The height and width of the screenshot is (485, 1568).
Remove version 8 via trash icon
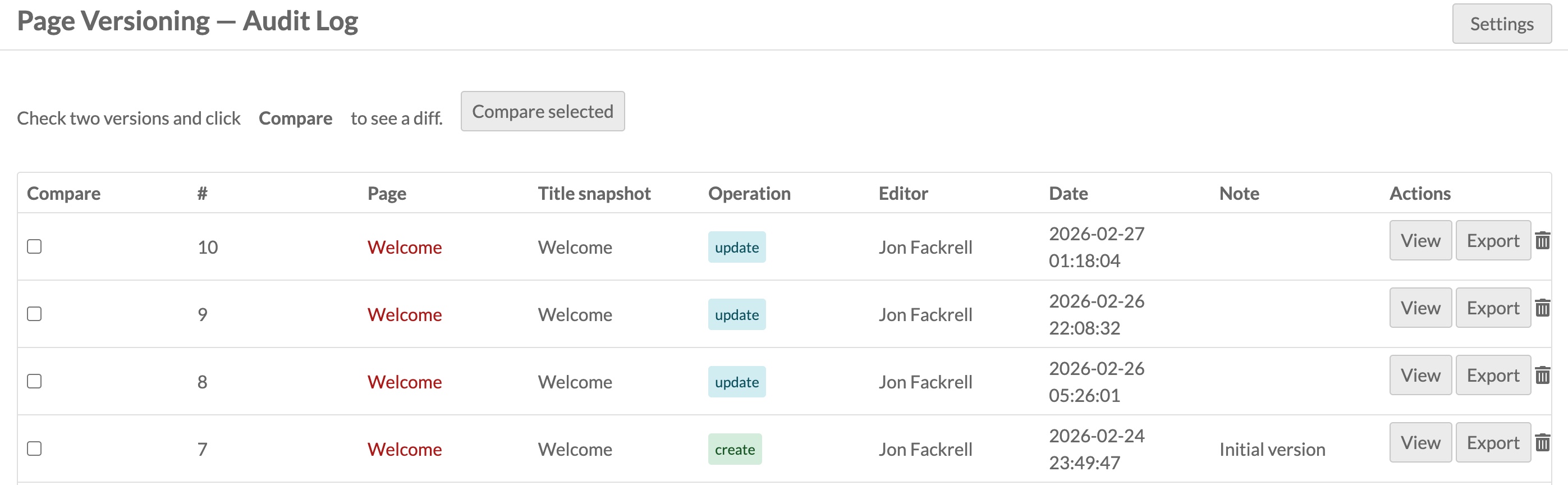pyautogui.click(x=1542, y=376)
